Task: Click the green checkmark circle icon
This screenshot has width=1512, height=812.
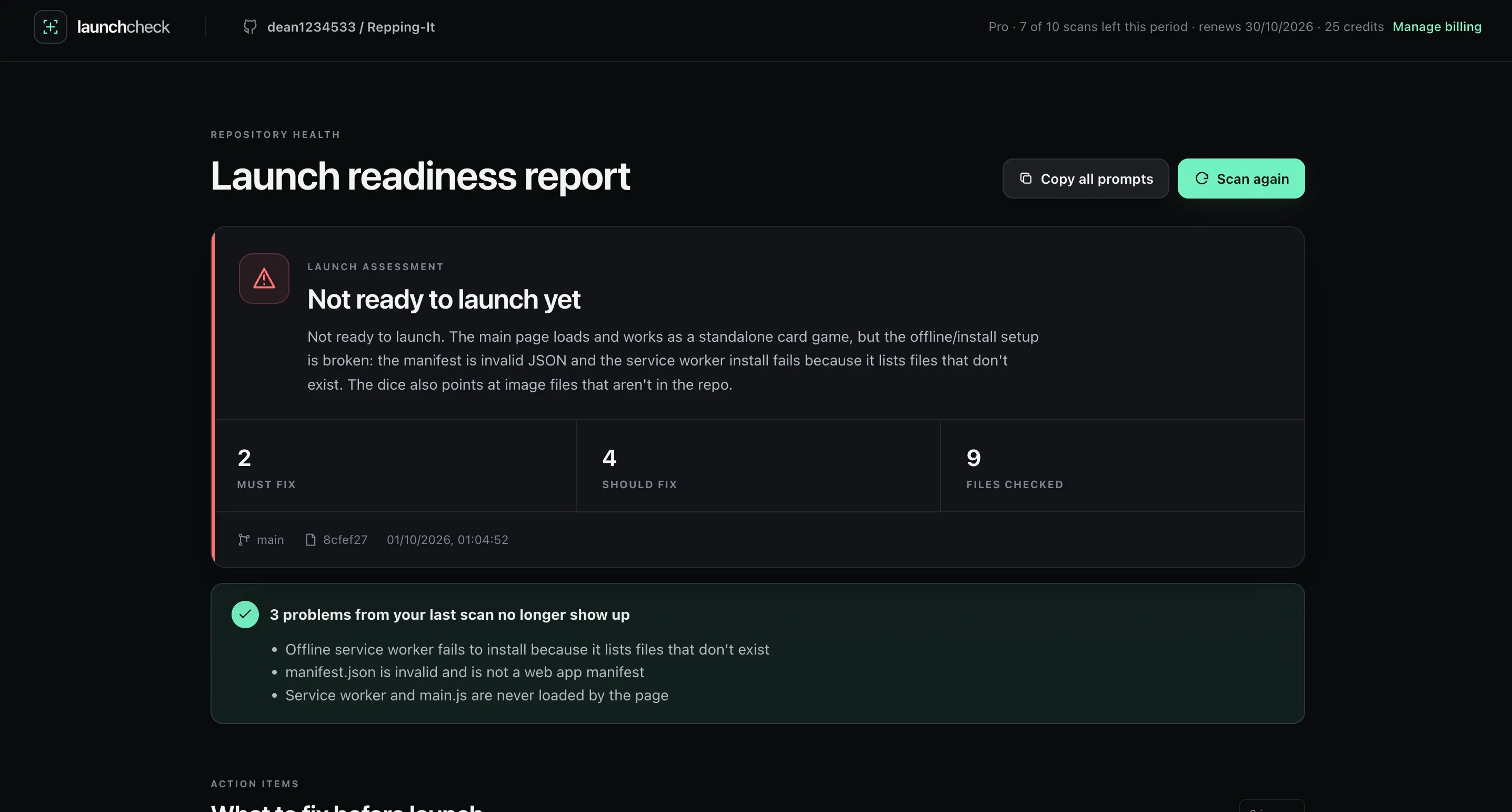Action: coord(245,615)
